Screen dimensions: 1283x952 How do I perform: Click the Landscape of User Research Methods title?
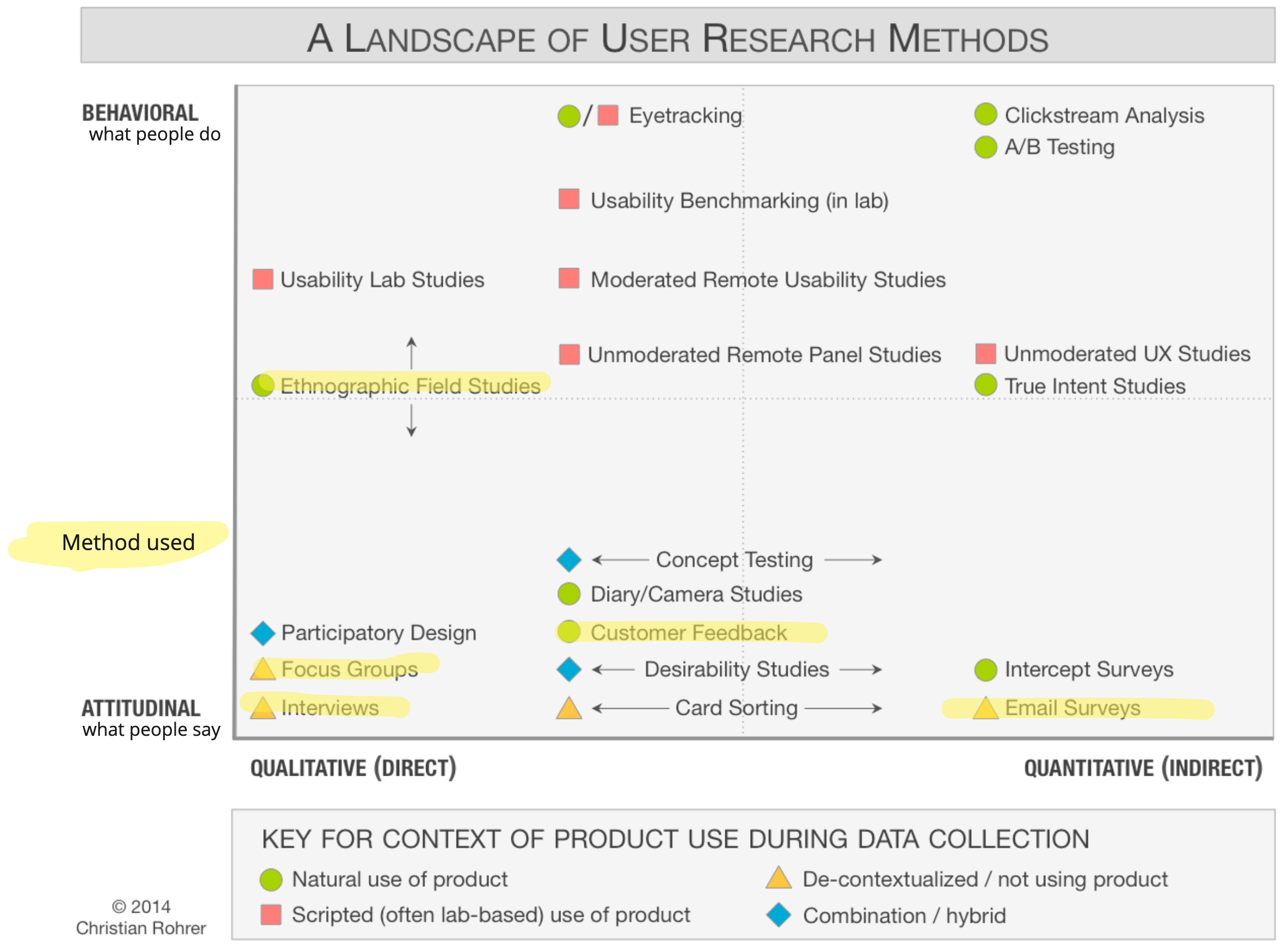click(x=677, y=39)
